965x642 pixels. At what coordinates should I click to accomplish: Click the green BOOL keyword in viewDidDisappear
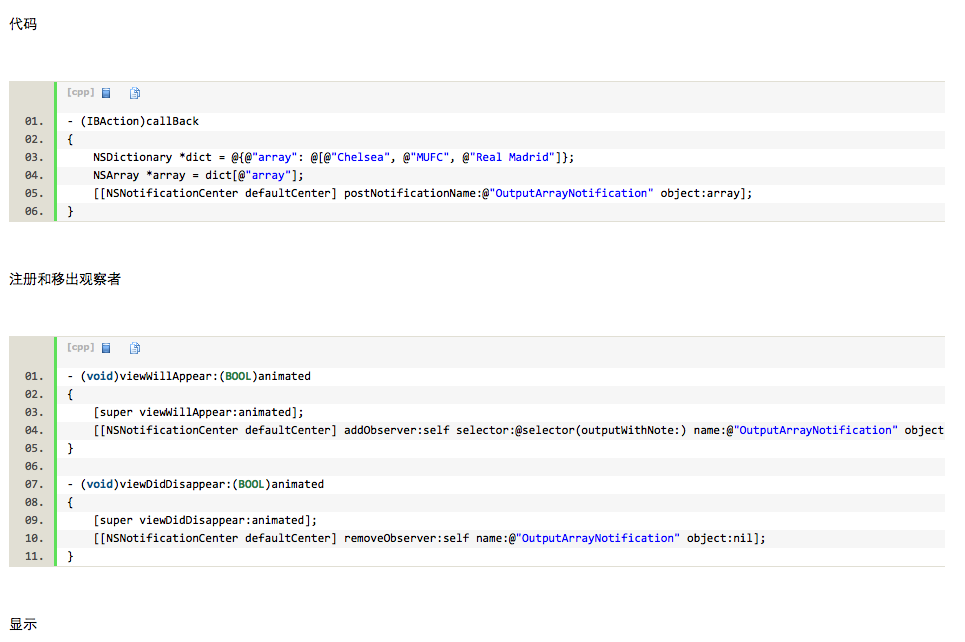tap(251, 484)
